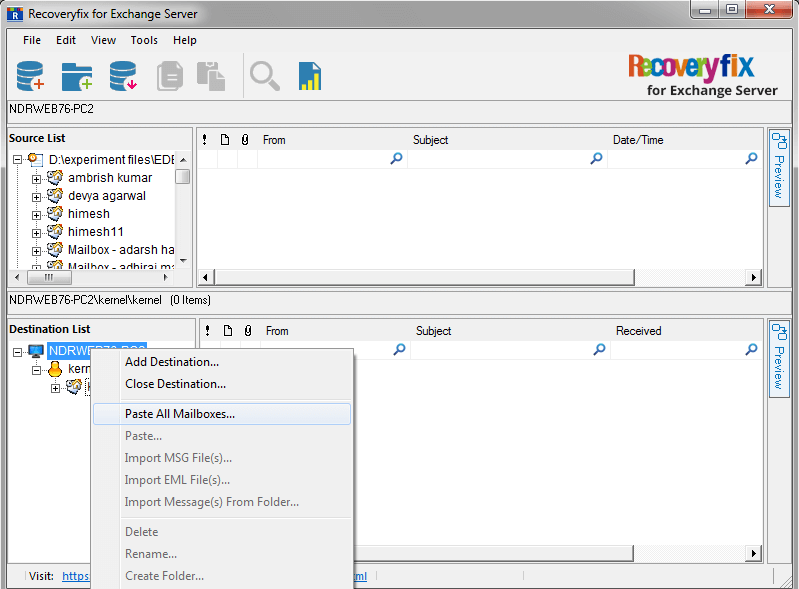Open the Help menu
Viewport: 799px width, 589px height.
[x=184, y=40]
